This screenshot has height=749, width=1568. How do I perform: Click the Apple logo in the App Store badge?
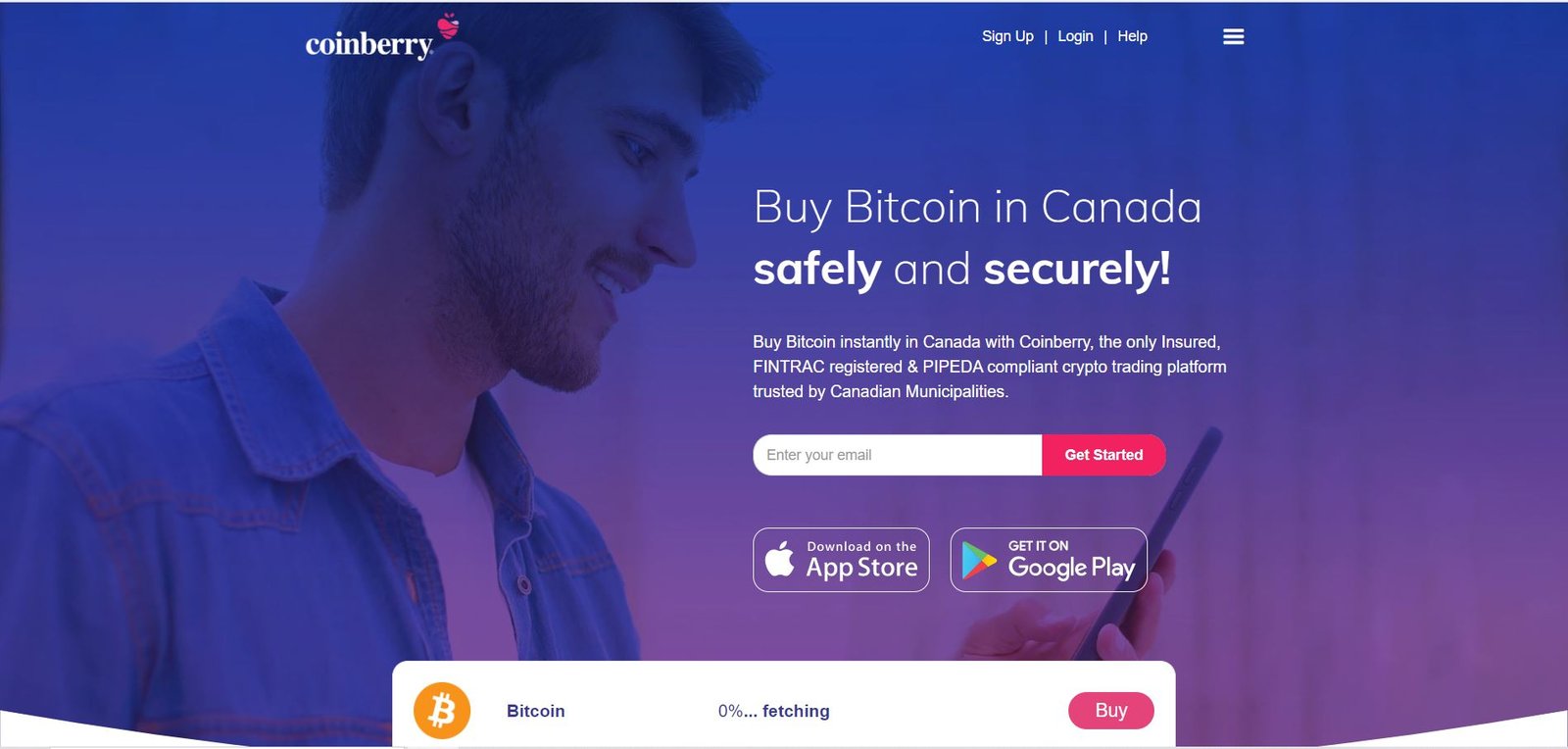click(x=780, y=559)
